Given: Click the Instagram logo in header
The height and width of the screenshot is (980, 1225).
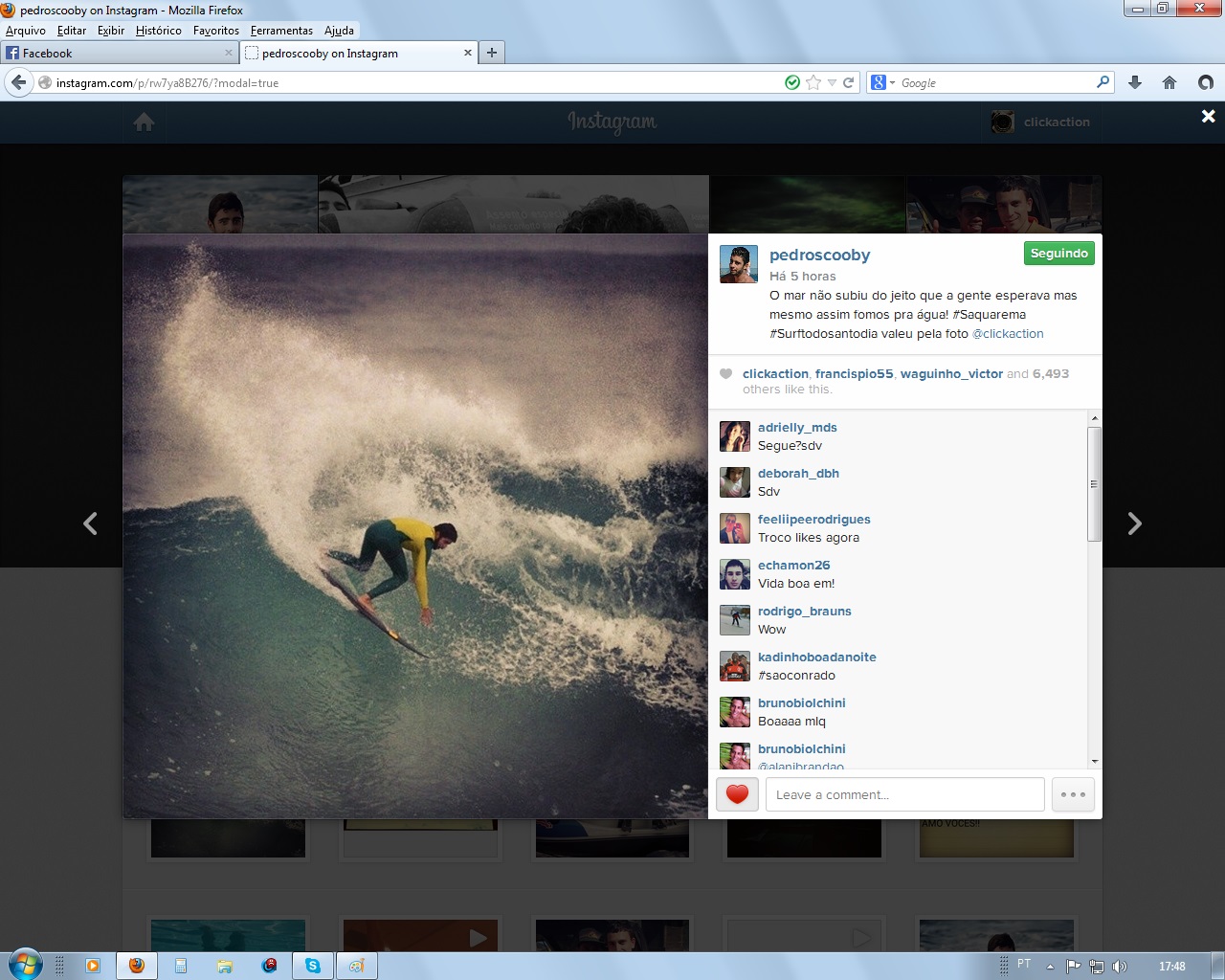Looking at the screenshot, I should pyautogui.click(x=612, y=122).
